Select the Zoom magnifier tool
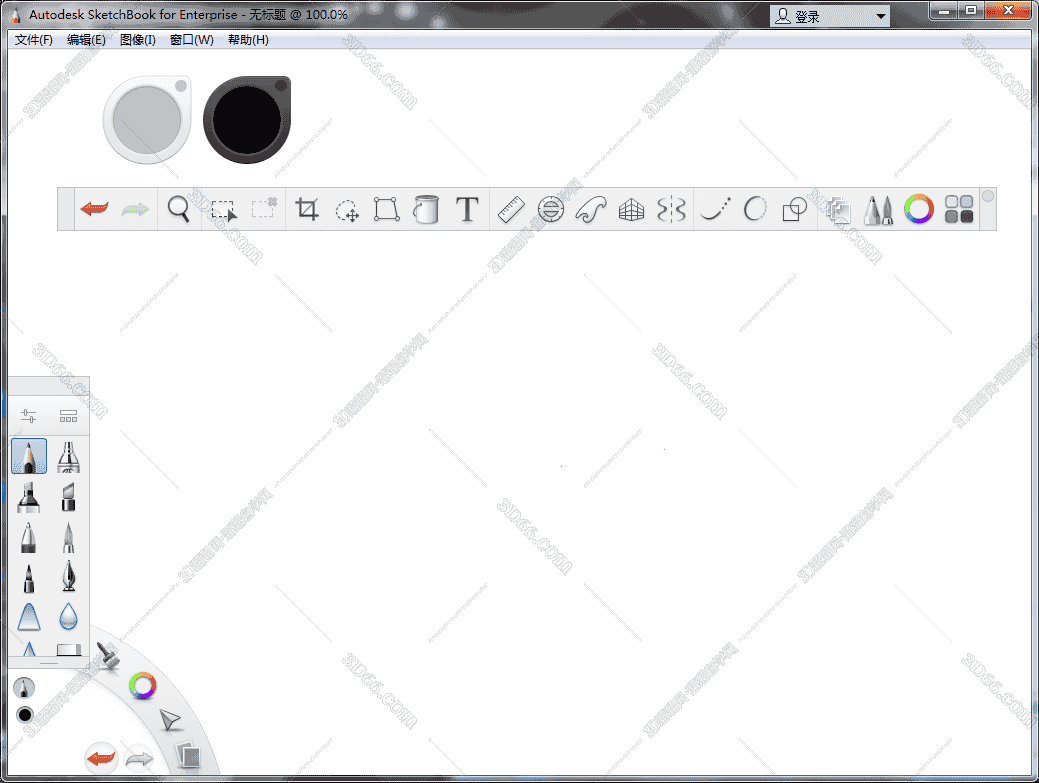 coord(179,210)
